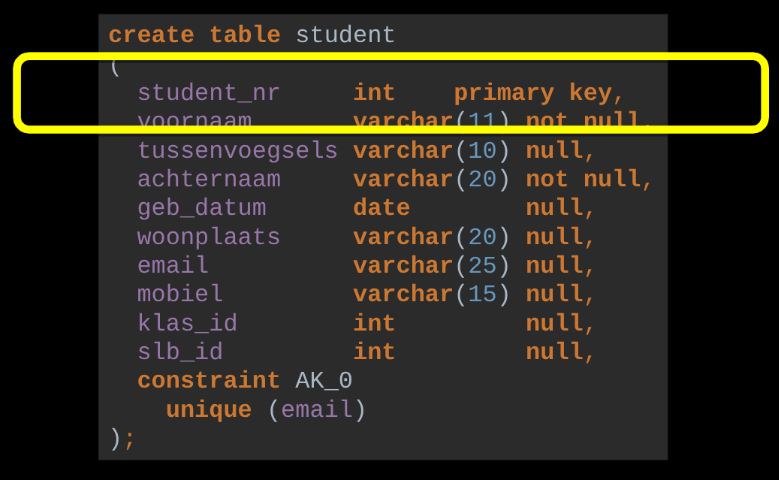779x480 pixels.
Task: Click the achternaam column name
Action: click(208, 180)
